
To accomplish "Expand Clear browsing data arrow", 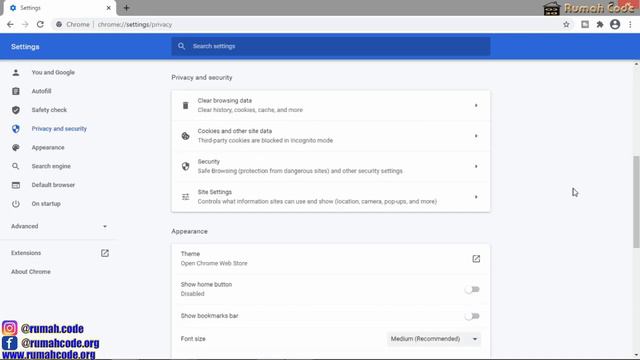I will [x=476, y=105].
